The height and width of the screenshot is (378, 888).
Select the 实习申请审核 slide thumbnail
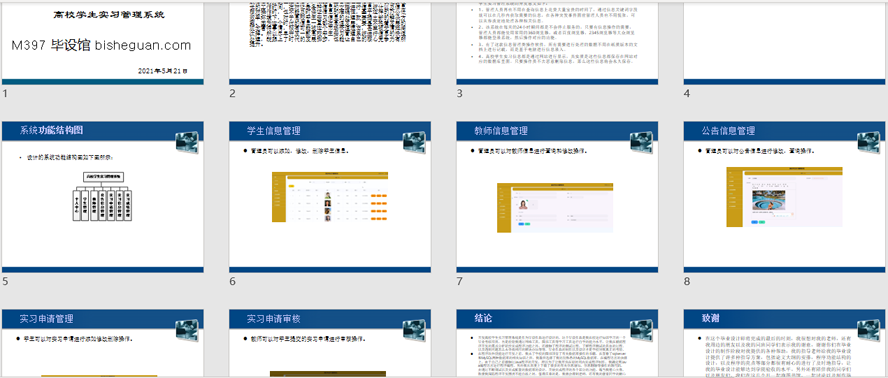[330, 343]
